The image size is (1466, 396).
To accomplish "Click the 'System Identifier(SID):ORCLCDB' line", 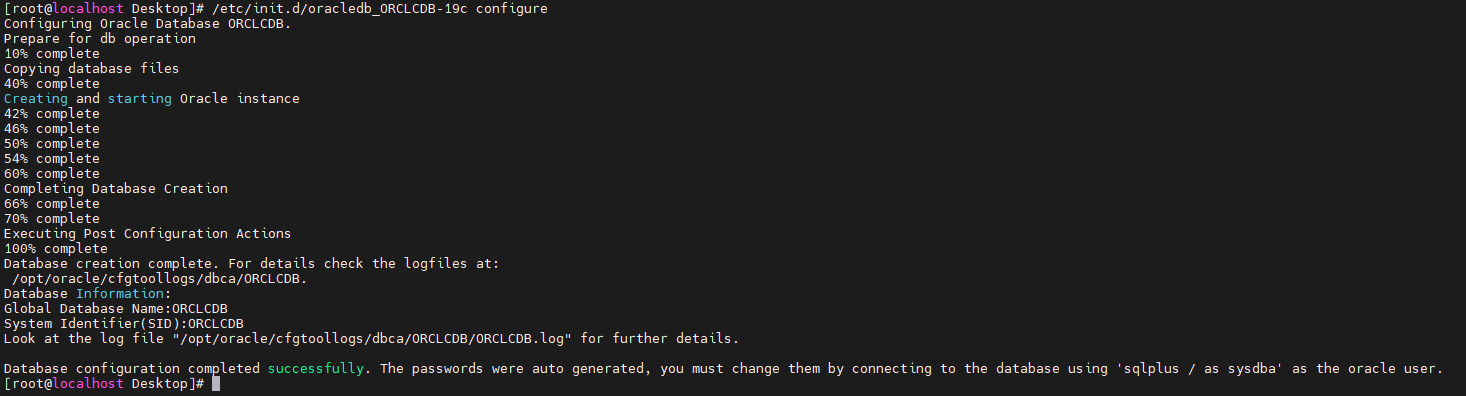I will pos(124,324).
